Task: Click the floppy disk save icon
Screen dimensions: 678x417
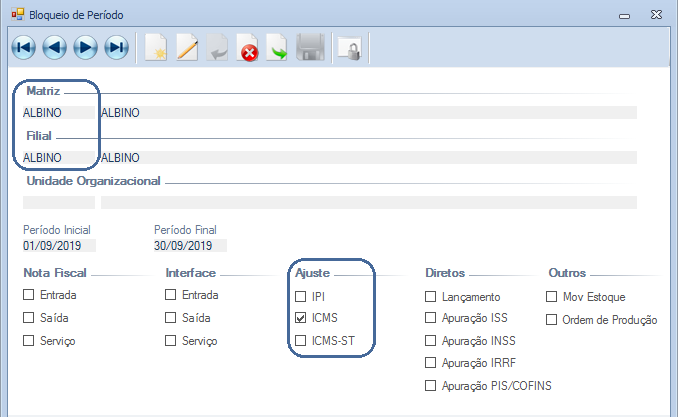Action: pyautogui.click(x=310, y=47)
